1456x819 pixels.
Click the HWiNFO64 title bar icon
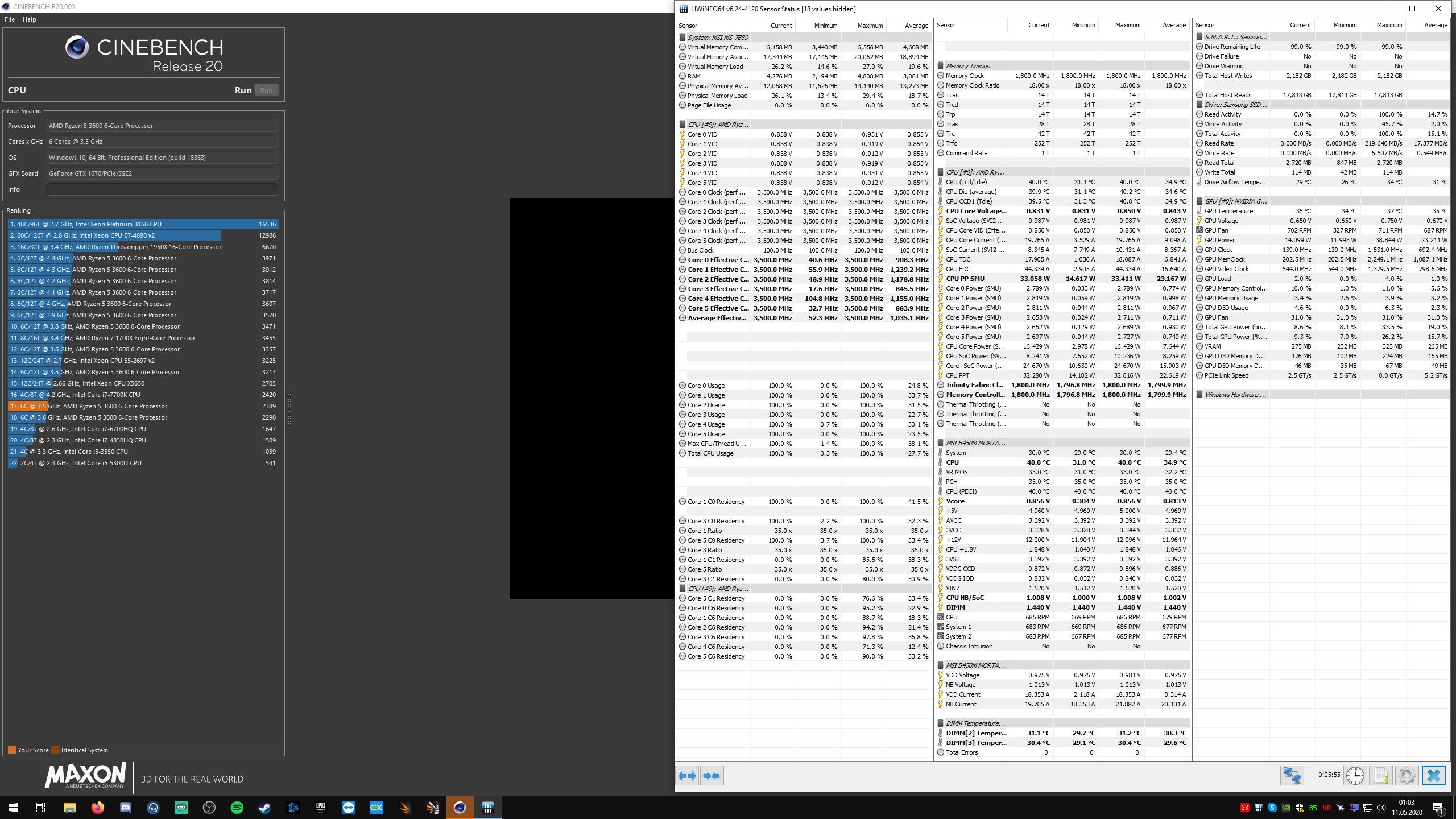point(684,9)
